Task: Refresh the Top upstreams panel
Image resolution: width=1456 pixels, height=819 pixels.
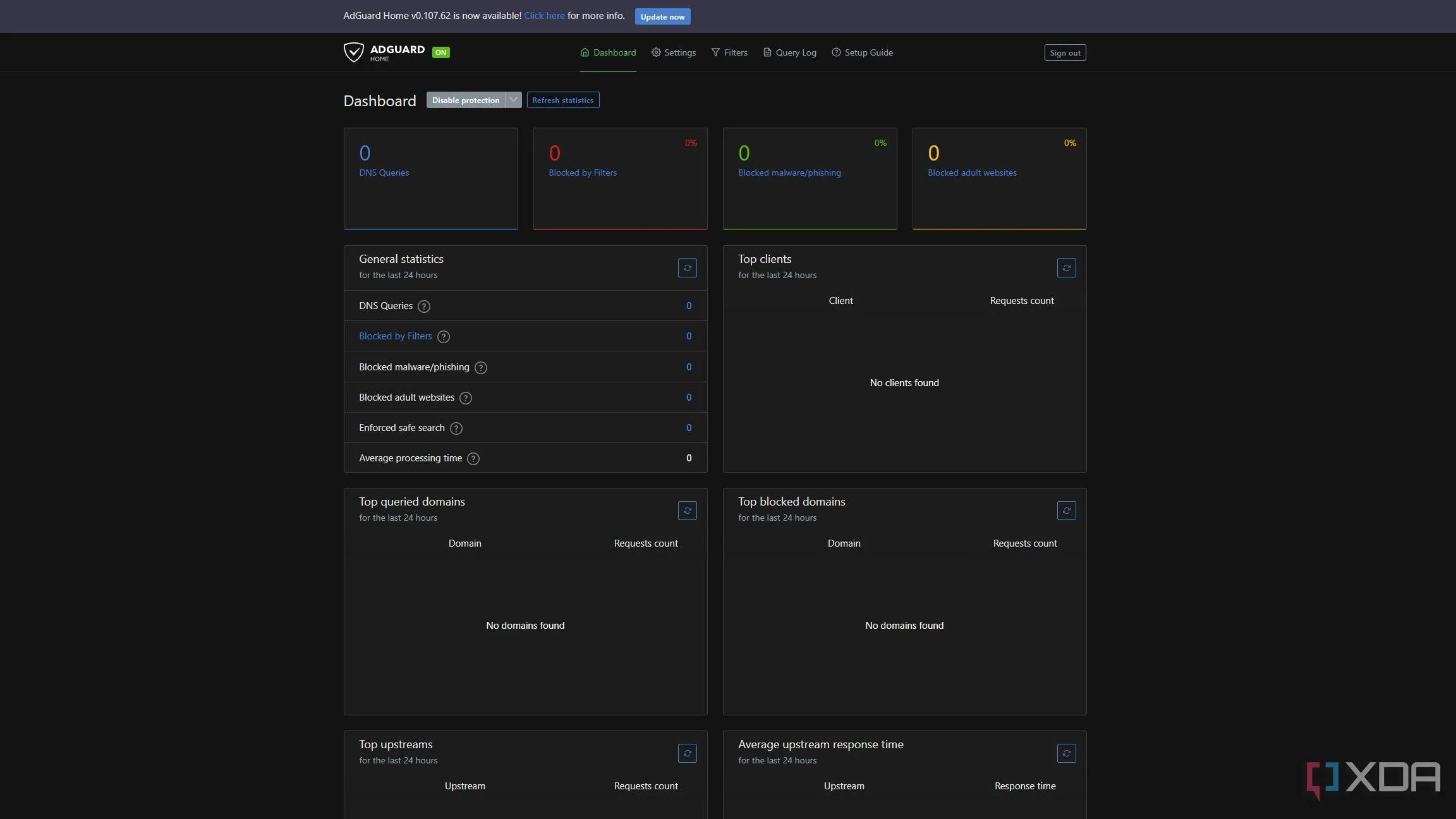Action: [687, 753]
